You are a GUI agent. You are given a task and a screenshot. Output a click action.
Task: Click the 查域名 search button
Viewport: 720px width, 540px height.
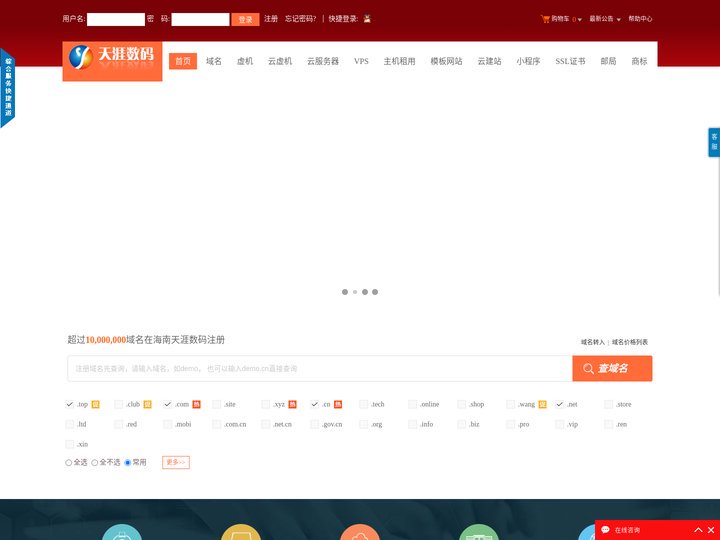click(x=612, y=368)
